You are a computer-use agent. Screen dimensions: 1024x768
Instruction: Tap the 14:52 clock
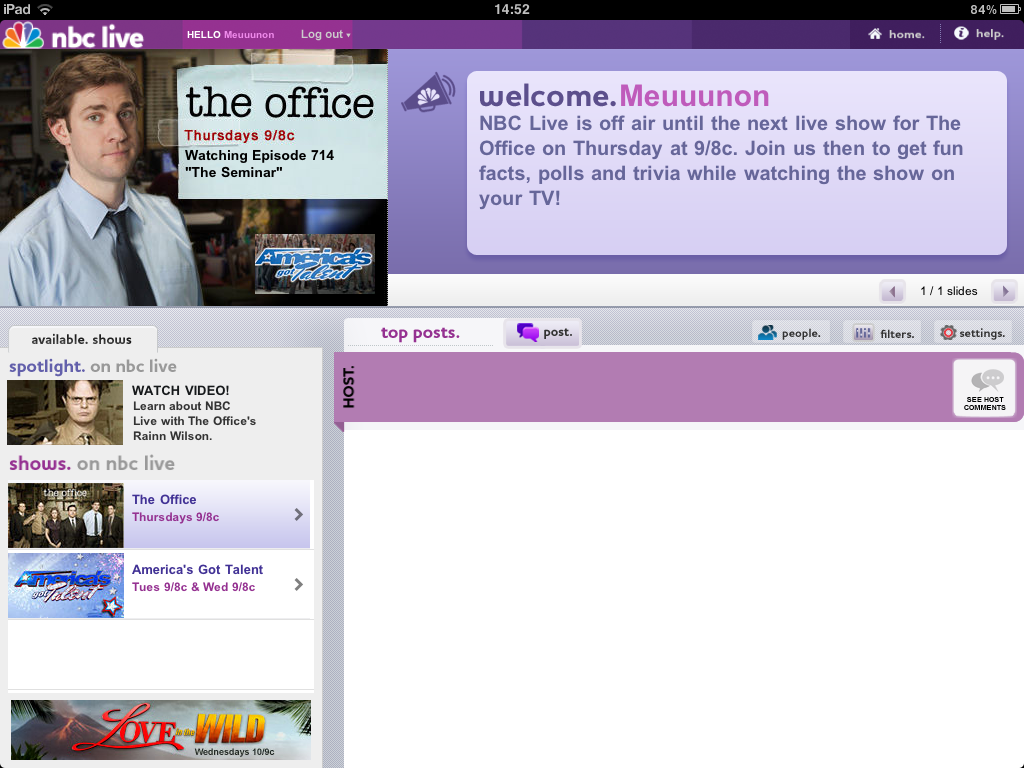tap(511, 9)
